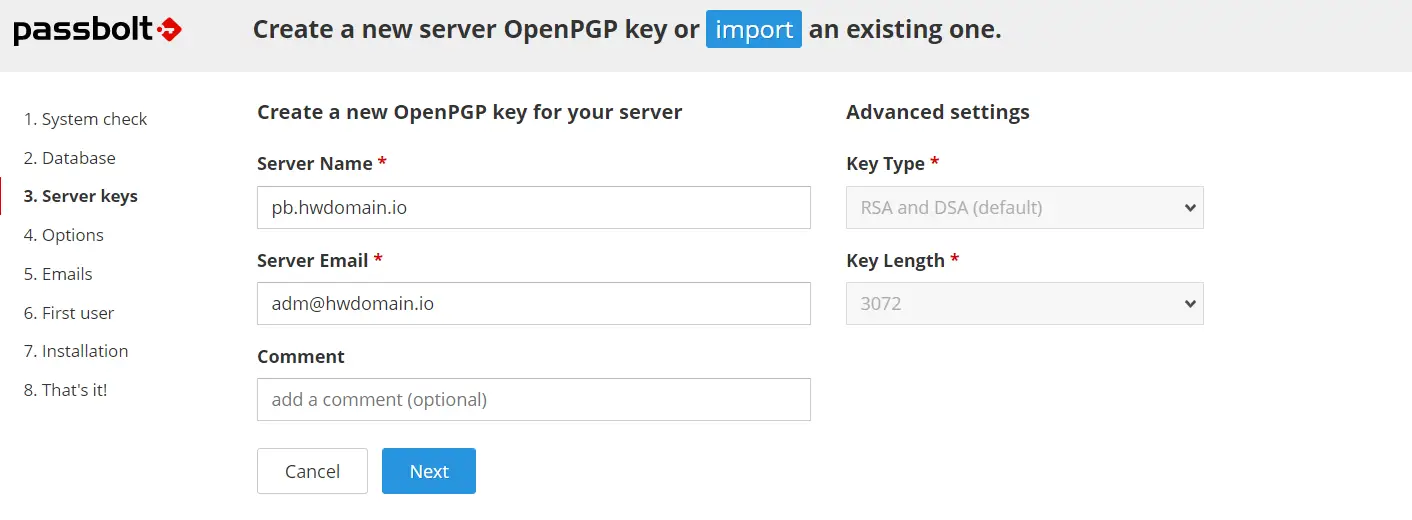Open the Key Type dropdown
This screenshot has height=520, width=1412.
coord(1024,207)
